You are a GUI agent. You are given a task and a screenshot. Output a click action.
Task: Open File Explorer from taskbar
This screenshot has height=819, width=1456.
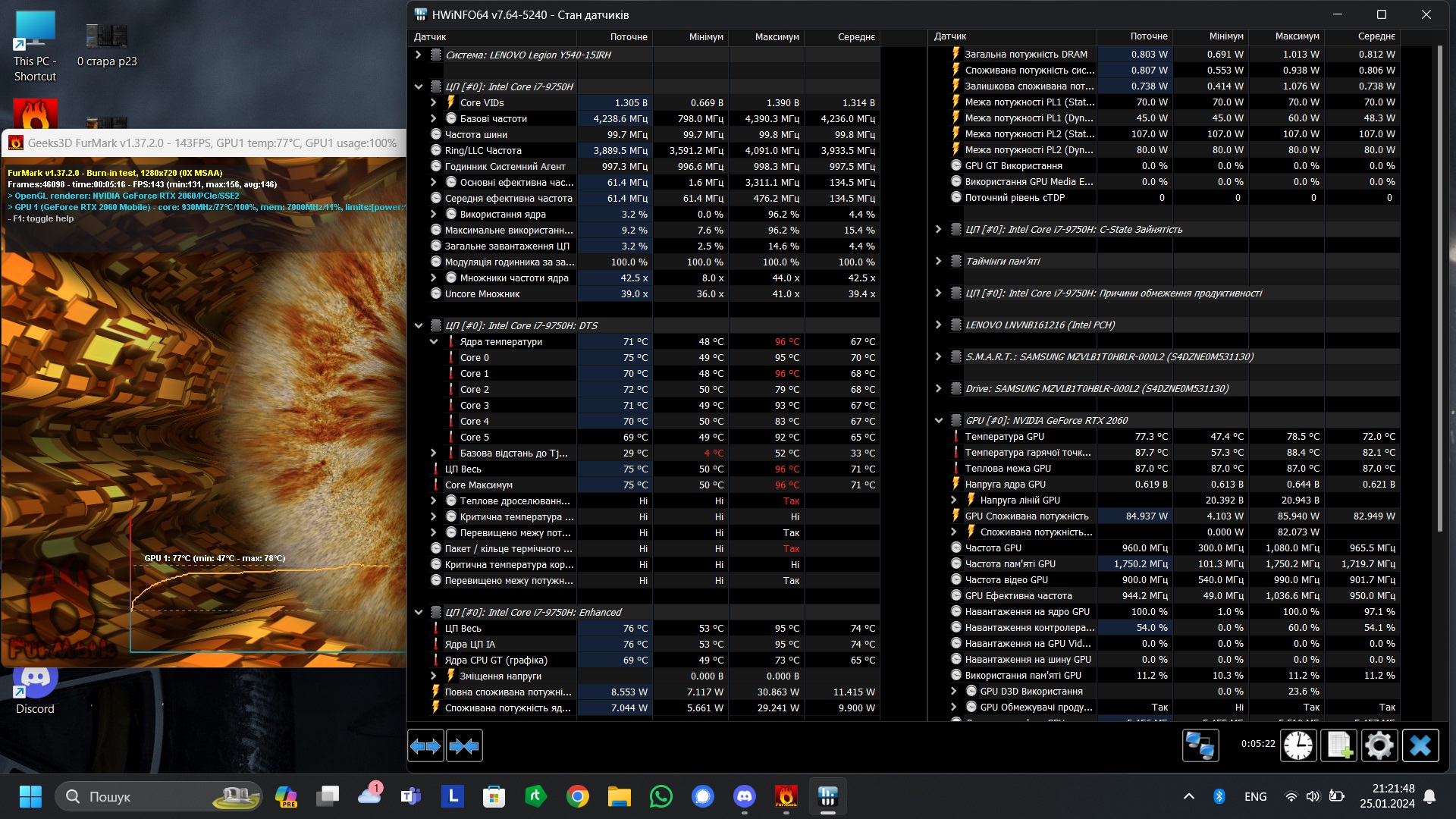pos(620,796)
